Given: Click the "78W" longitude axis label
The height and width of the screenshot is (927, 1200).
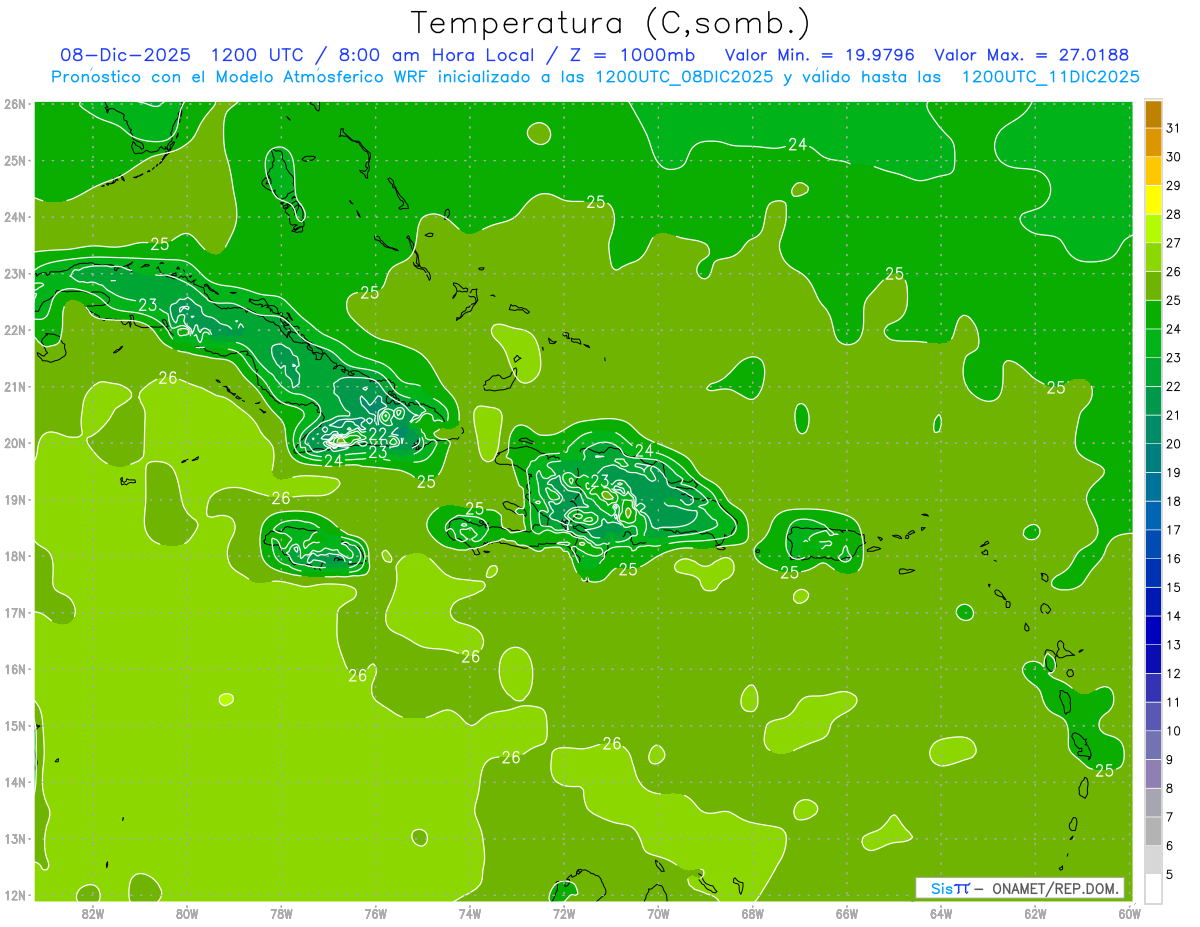Looking at the screenshot, I should (x=281, y=913).
